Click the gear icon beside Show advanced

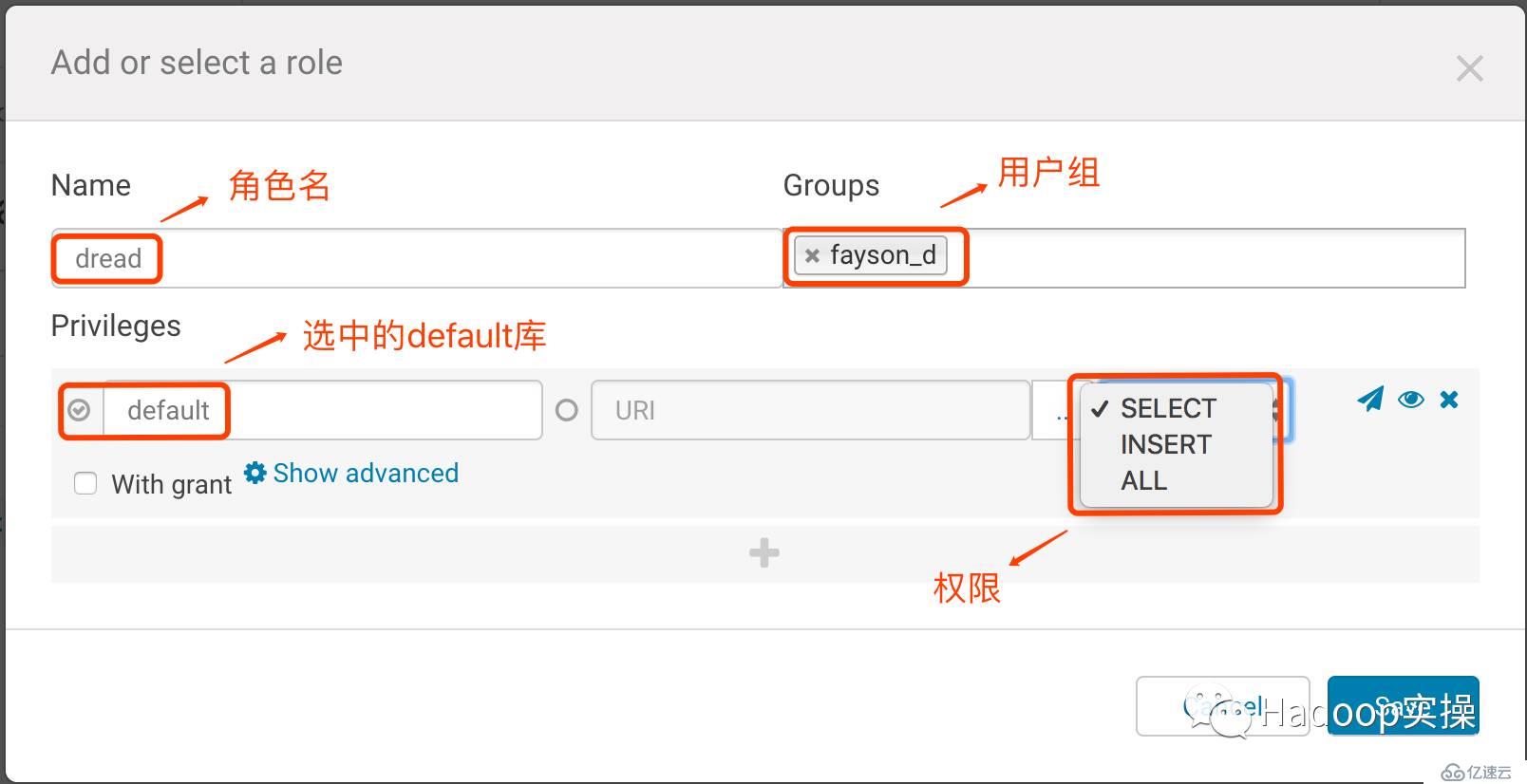tap(254, 473)
